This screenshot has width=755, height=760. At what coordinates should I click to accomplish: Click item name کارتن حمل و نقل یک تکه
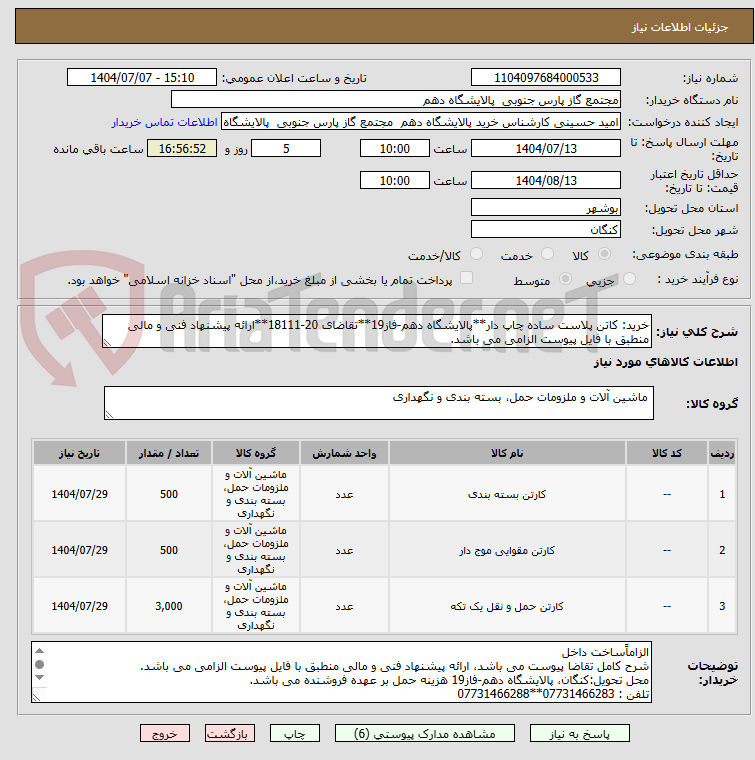507,606
